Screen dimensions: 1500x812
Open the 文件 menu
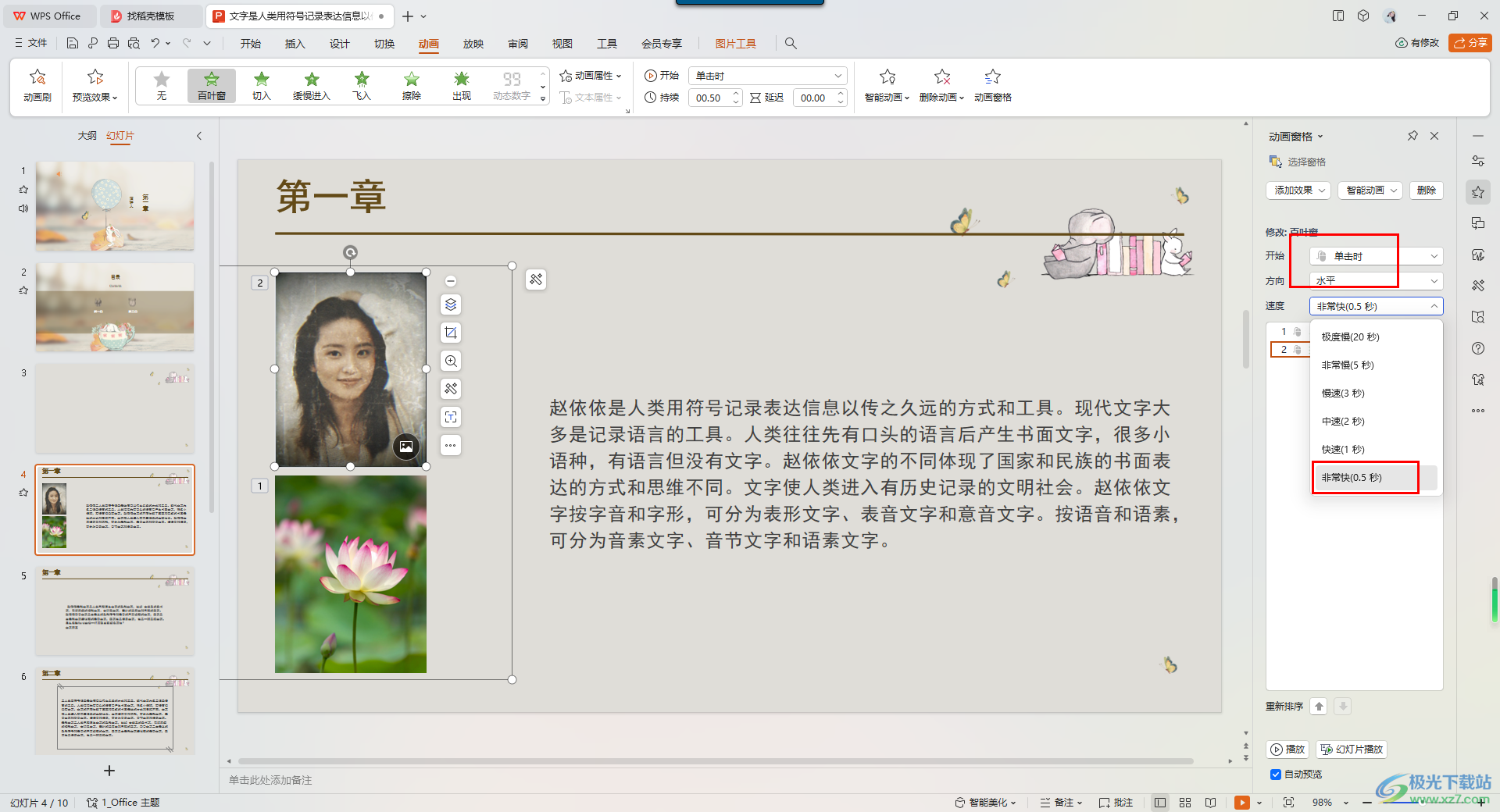tap(31, 44)
